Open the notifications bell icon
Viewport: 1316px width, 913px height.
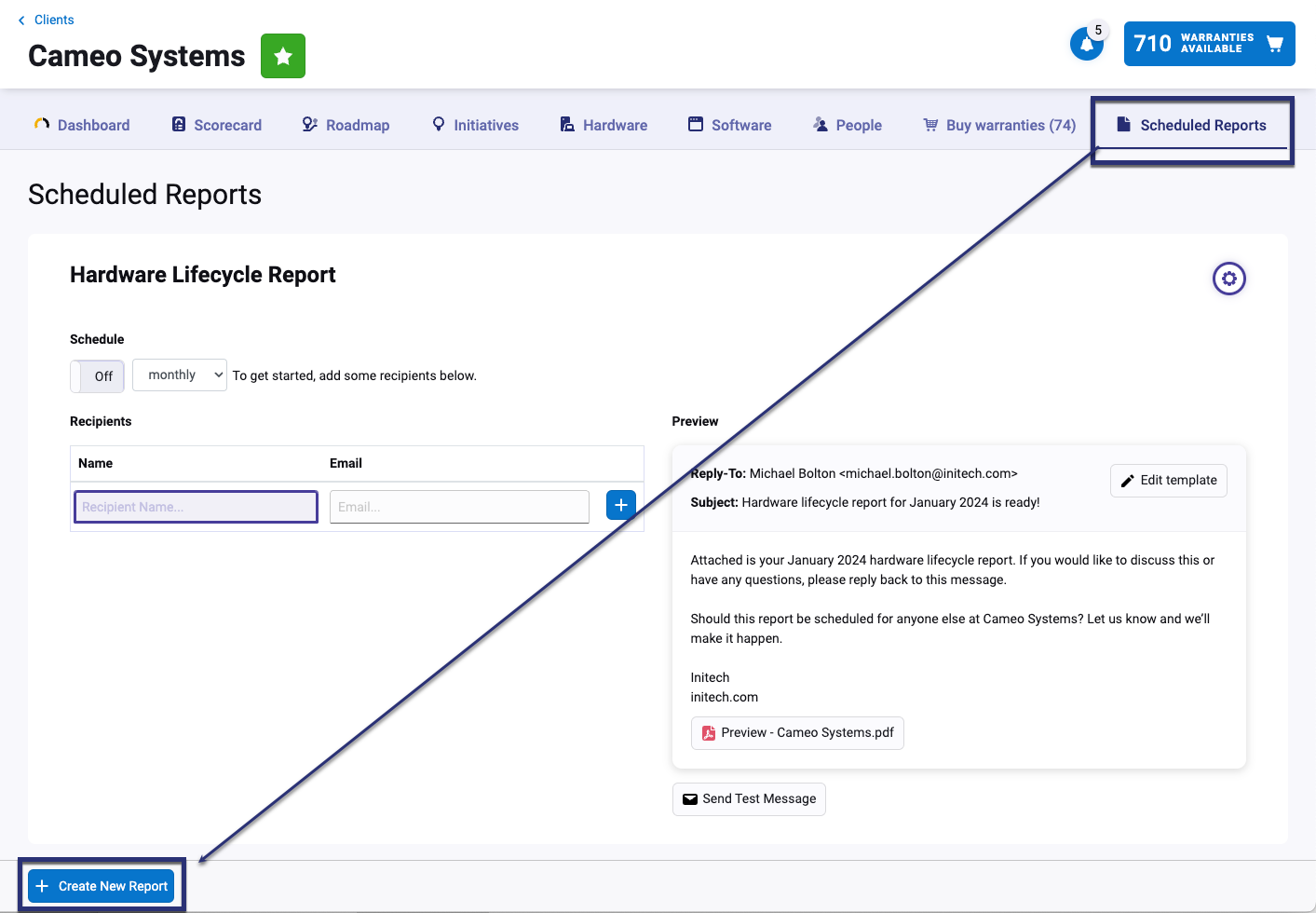pyautogui.click(x=1088, y=43)
